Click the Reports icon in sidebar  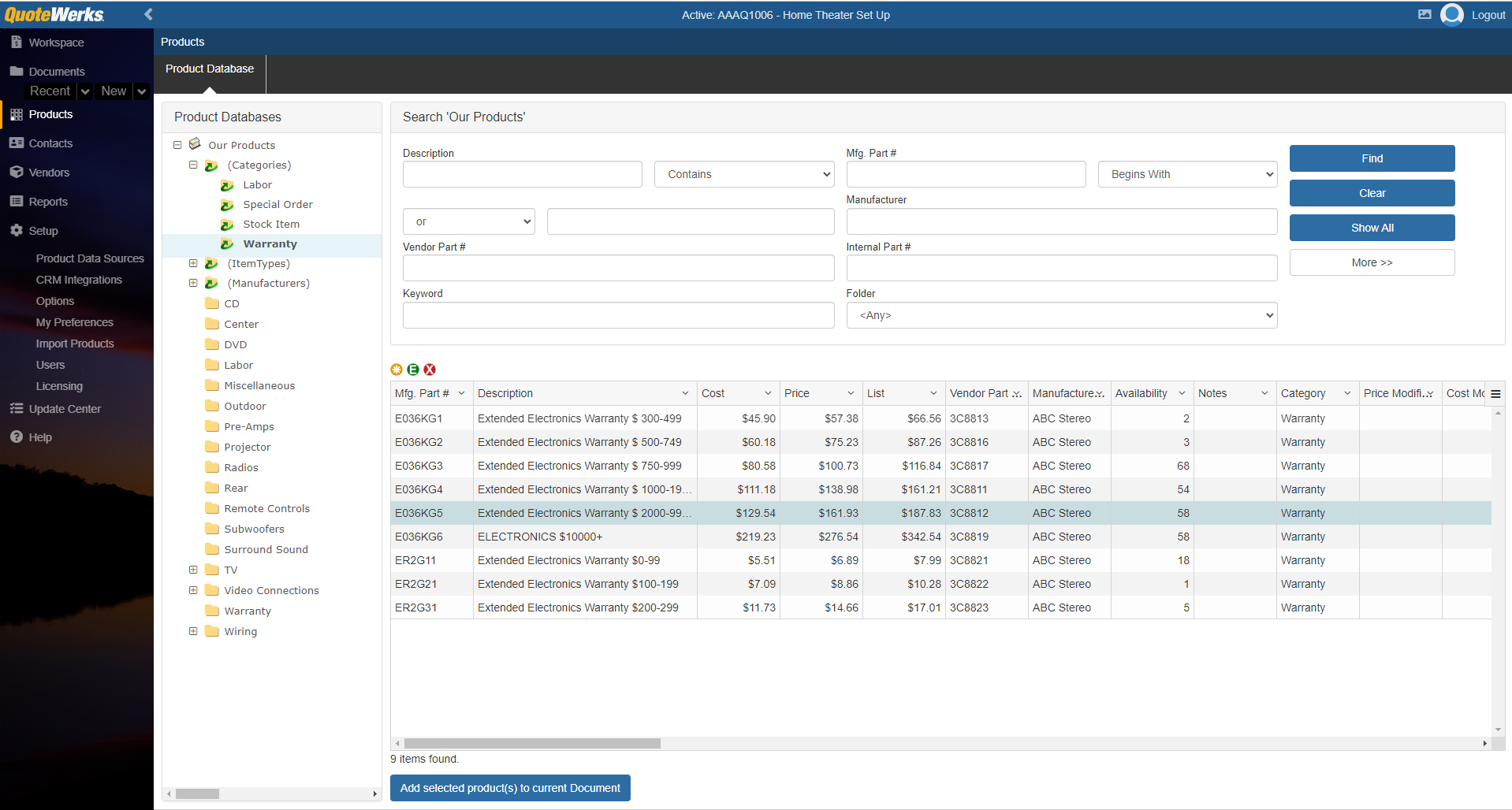[16, 201]
